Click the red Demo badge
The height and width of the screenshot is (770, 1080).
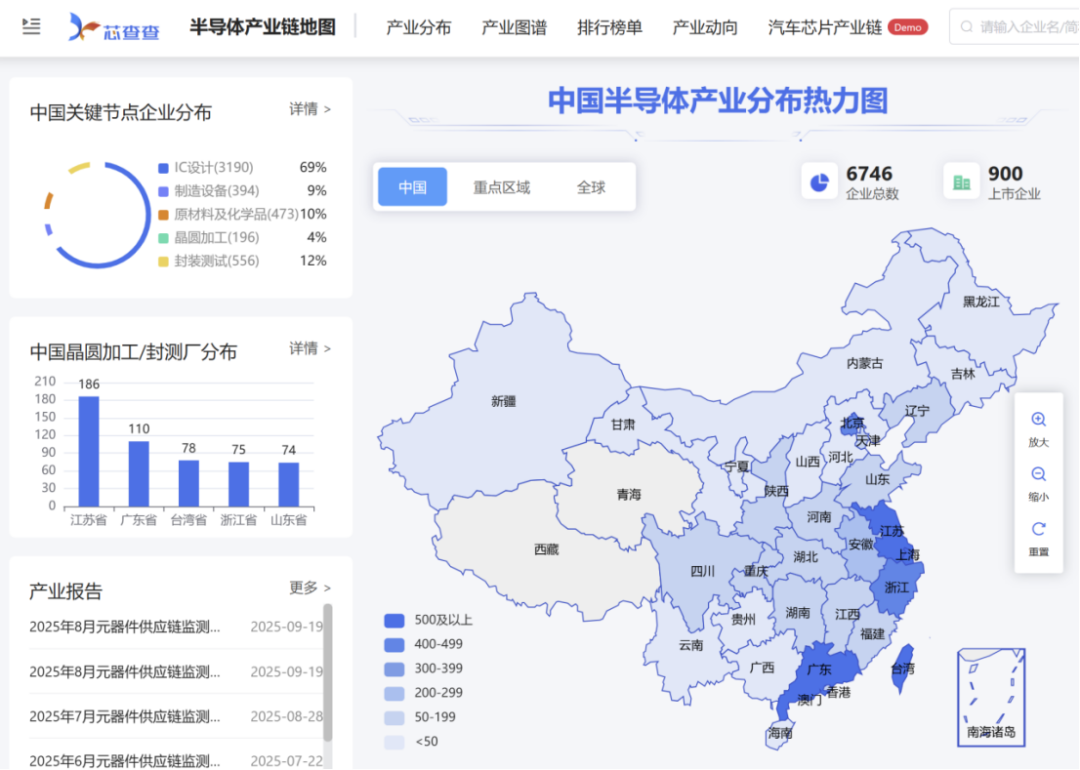tap(908, 28)
